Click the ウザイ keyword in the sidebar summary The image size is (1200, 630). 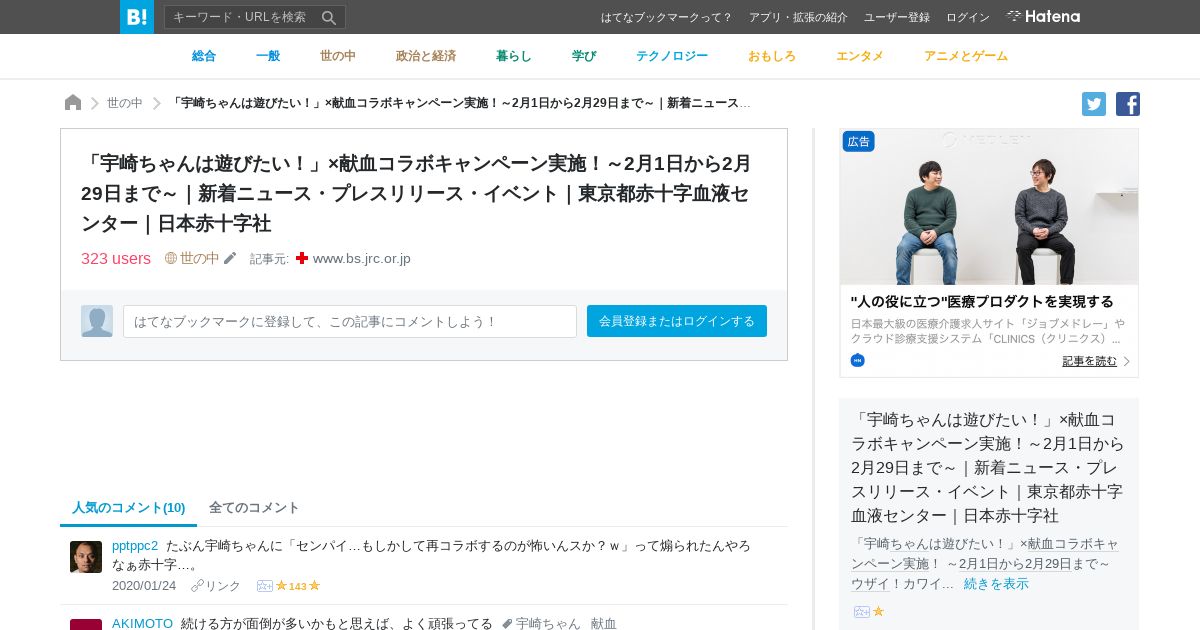[870, 583]
